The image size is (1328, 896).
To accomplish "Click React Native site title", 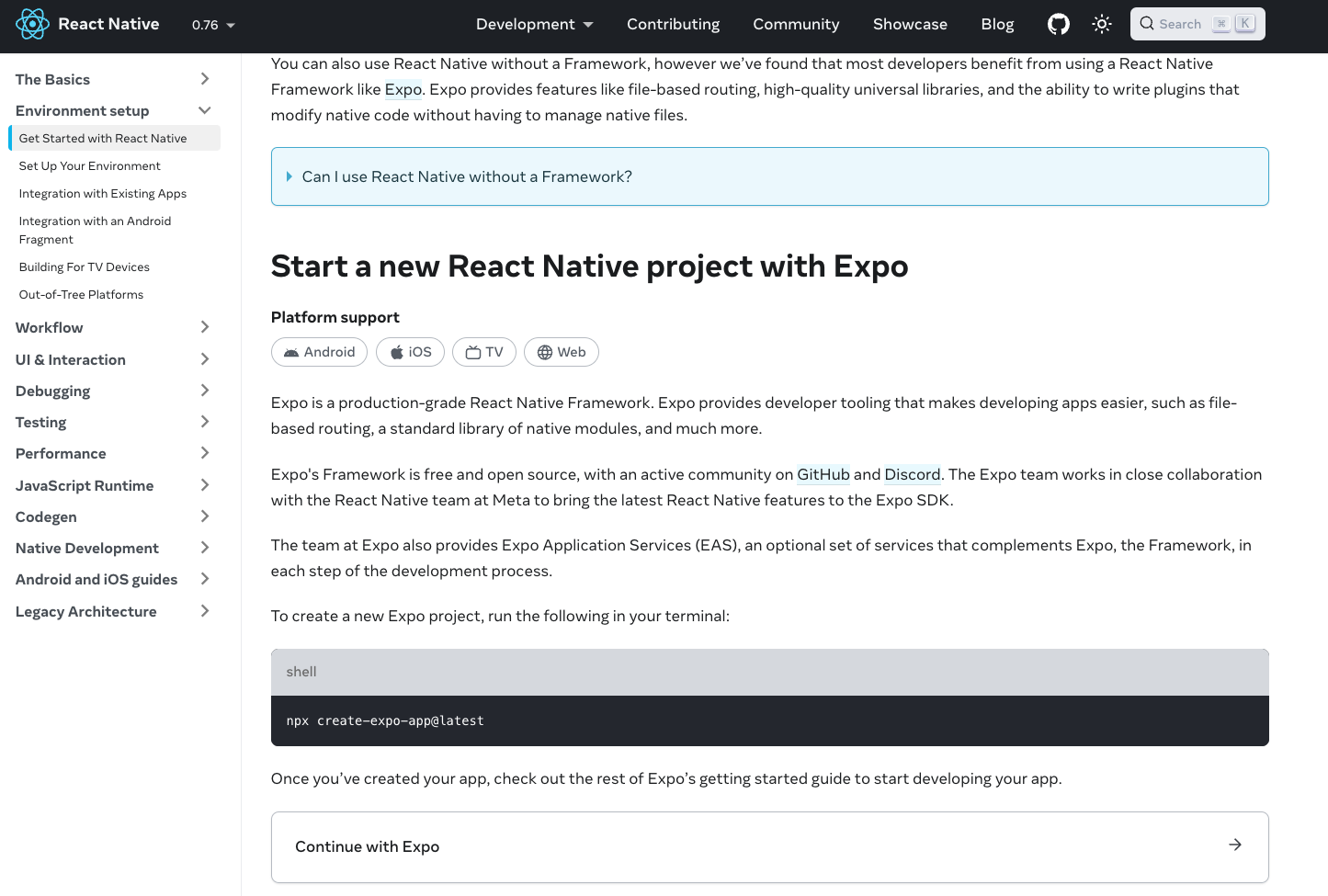I will pos(108,24).
